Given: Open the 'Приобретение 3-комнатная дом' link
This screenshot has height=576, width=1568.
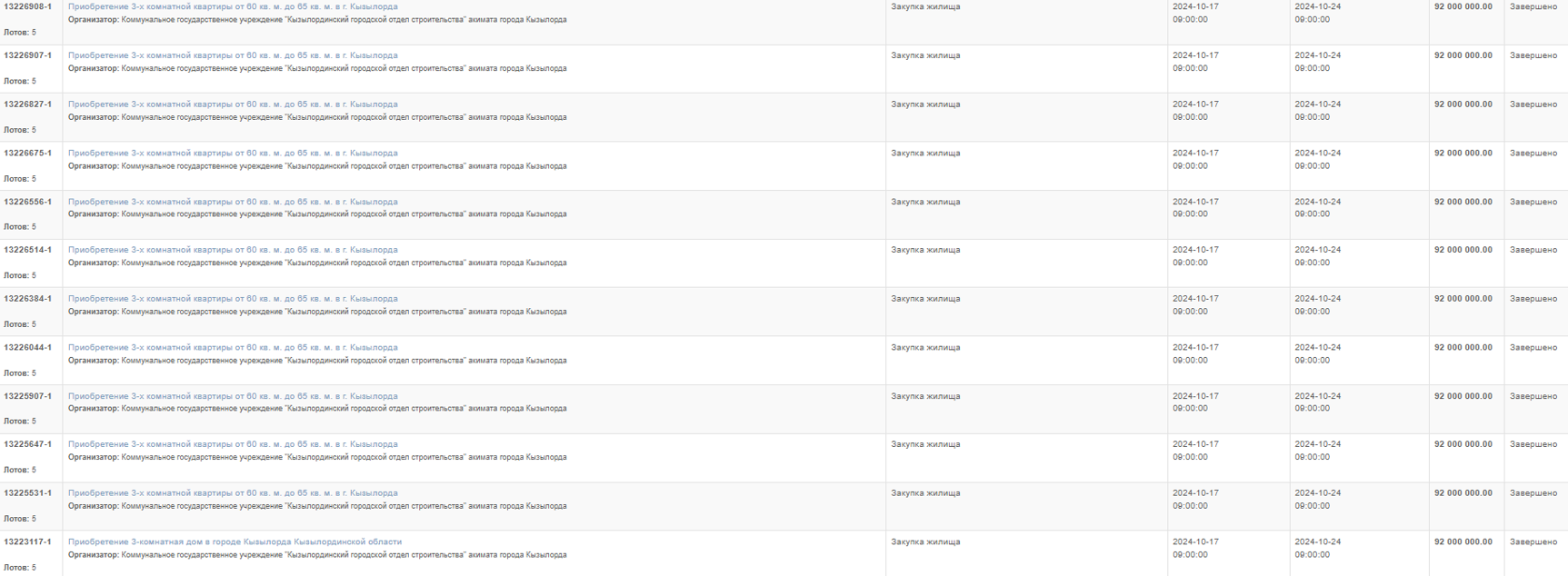Looking at the screenshot, I should tap(235, 541).
